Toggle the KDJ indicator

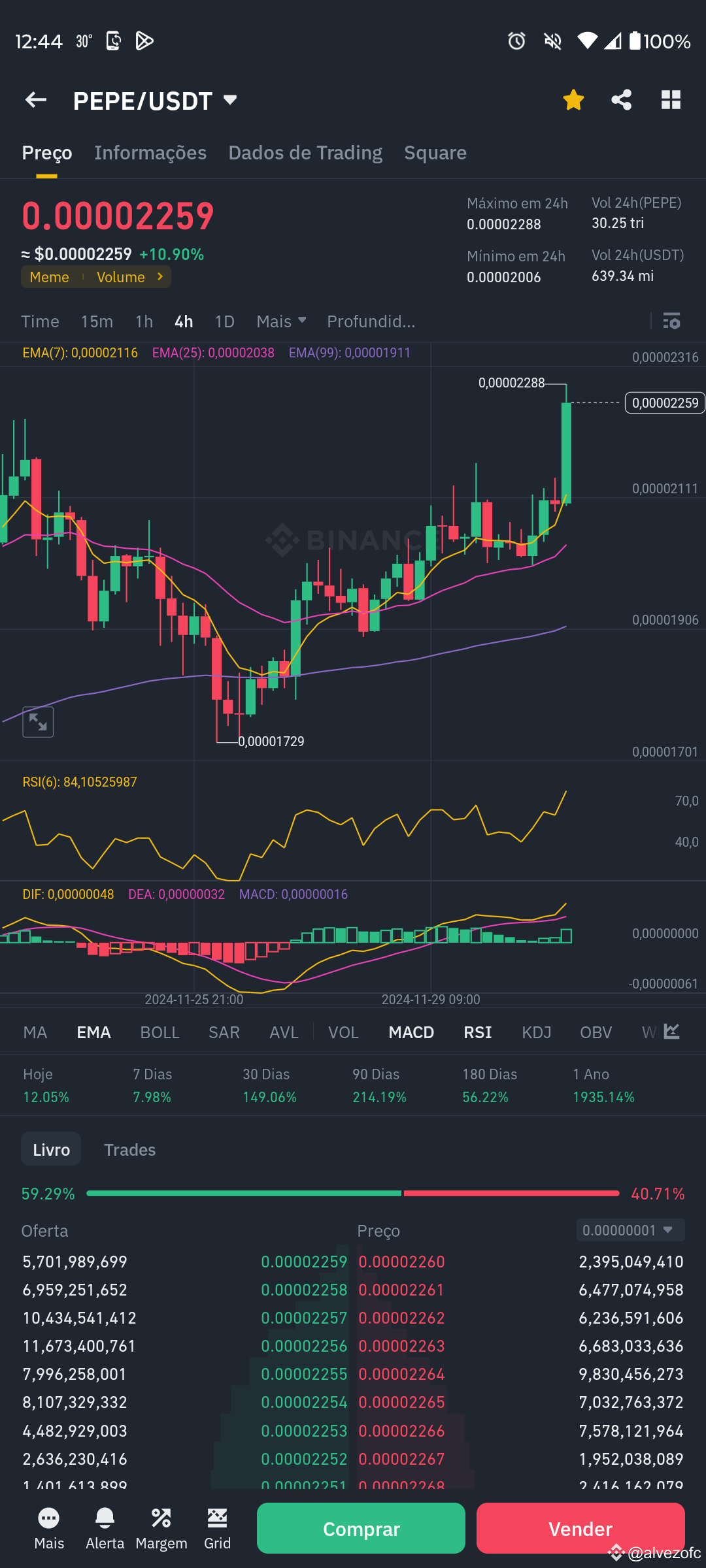point(537,1032)
